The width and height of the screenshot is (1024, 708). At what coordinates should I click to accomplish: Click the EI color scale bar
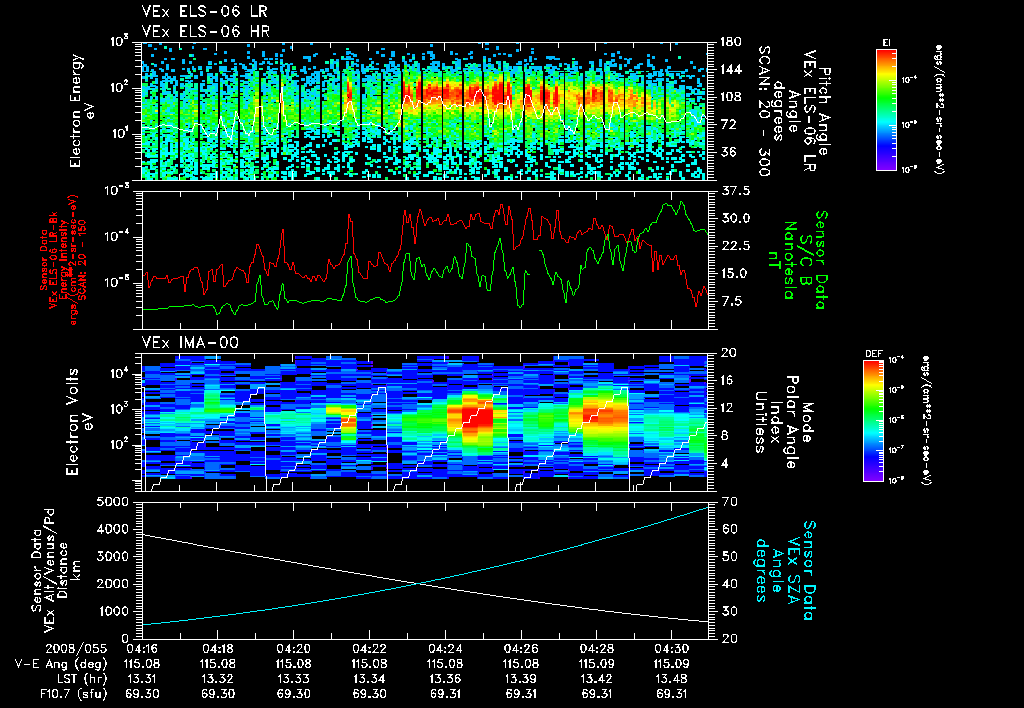[886, 109]
